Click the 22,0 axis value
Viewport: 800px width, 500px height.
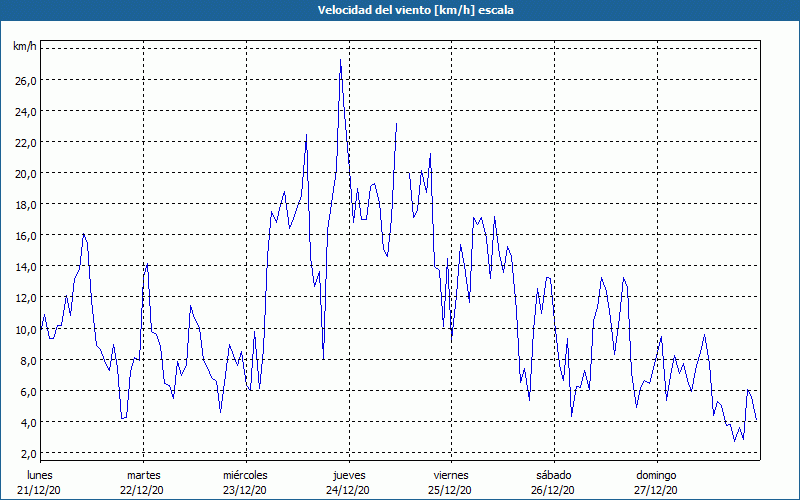[x=26, y=143]
